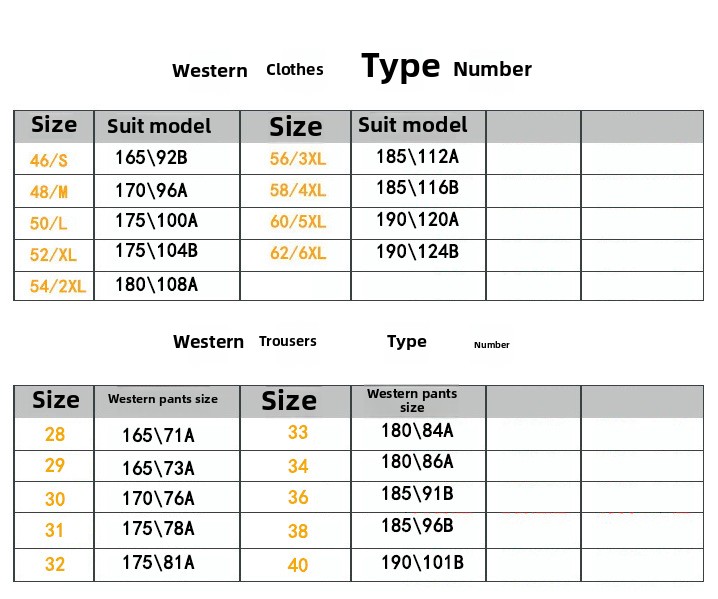Click the 46/S size cell
Image resolution: width=718 pixels, height=599 pixels.
tap(49, 160)
